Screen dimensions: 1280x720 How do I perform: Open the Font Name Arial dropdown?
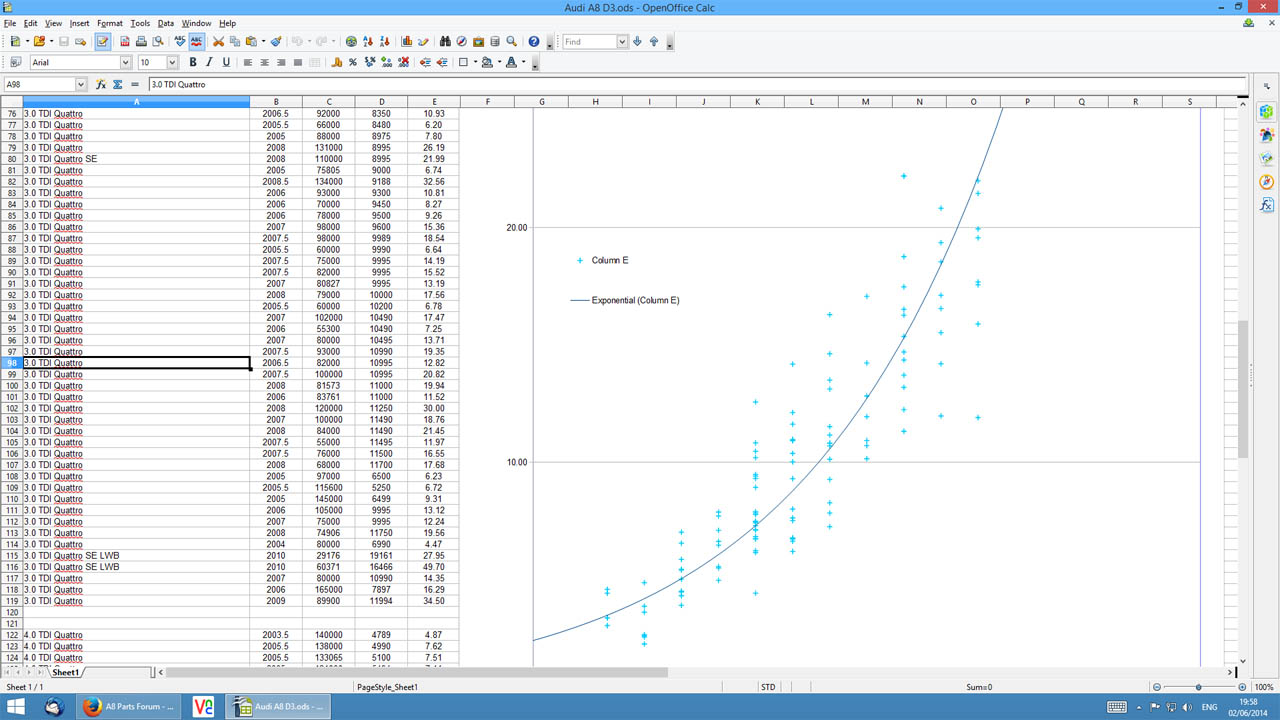point(125,62)
